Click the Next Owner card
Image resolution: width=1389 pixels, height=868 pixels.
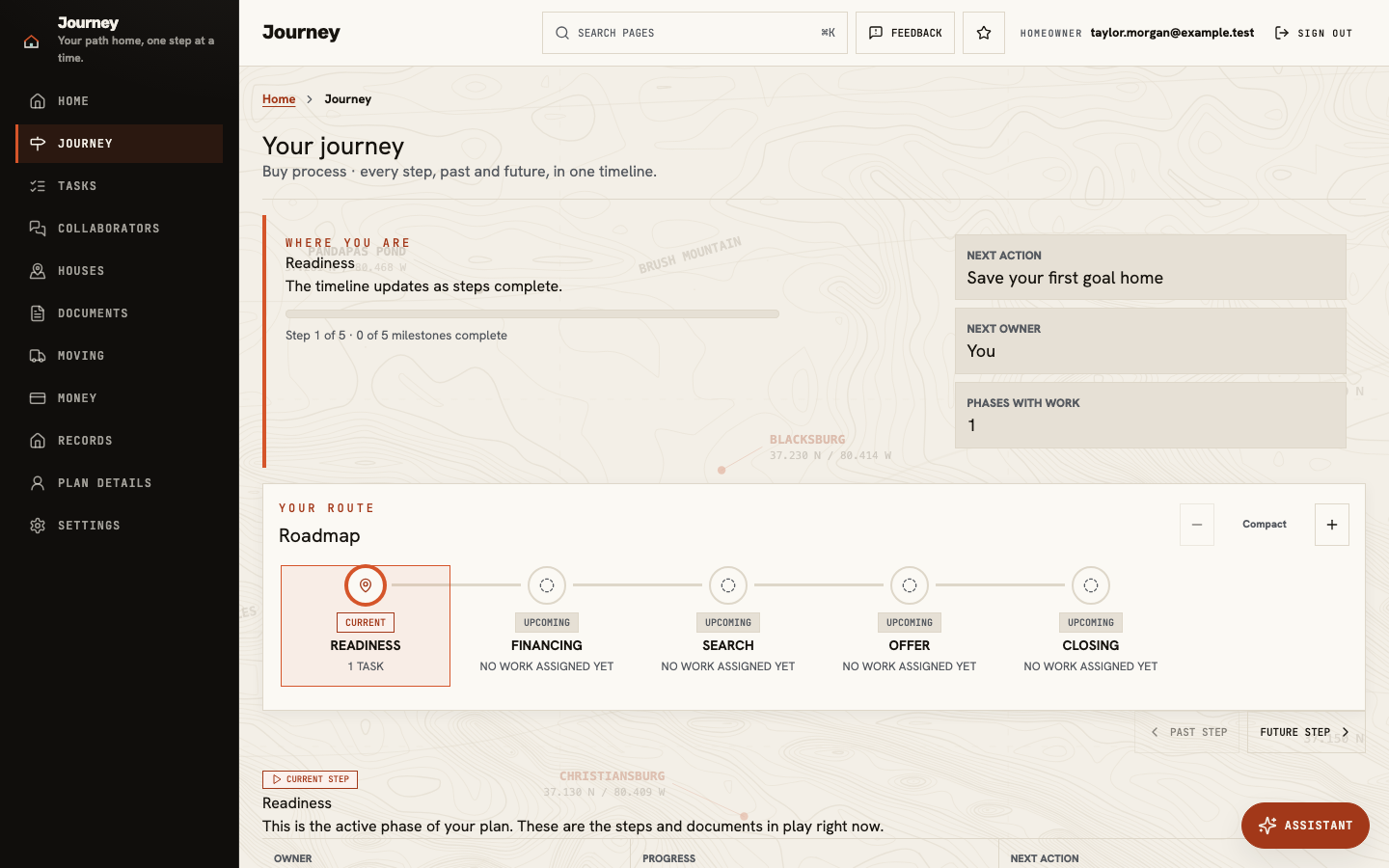pyautogui.click(x=1150, y=340)
